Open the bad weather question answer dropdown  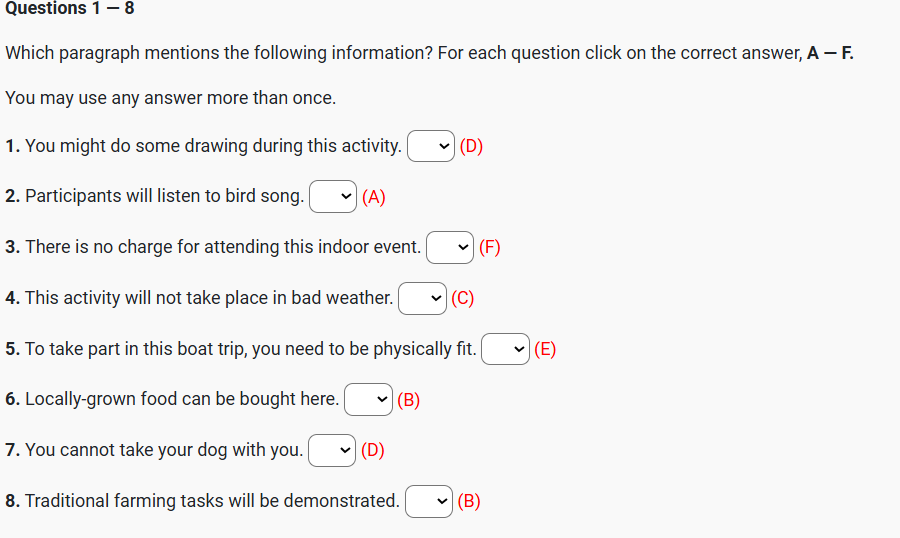[x=422, y=298]
